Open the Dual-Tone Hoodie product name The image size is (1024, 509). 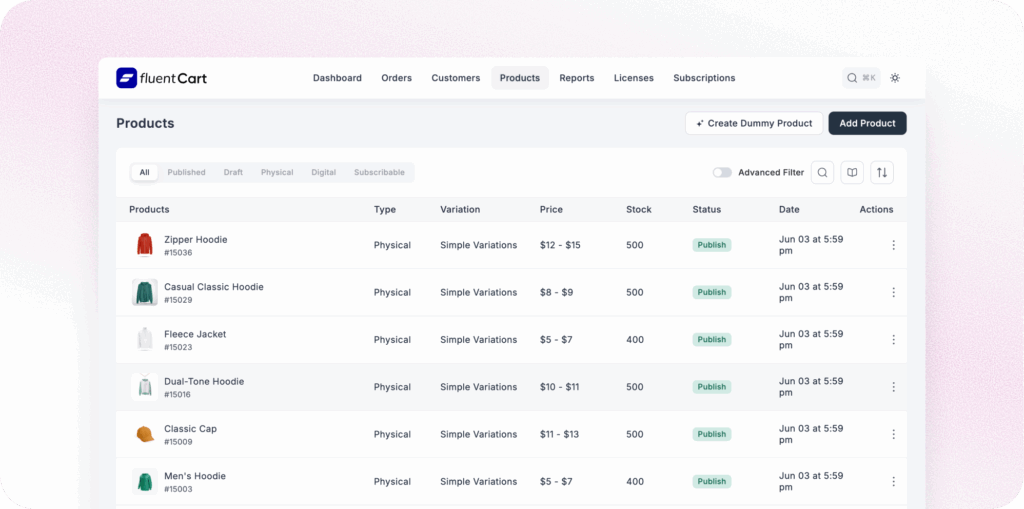[204, 381]
